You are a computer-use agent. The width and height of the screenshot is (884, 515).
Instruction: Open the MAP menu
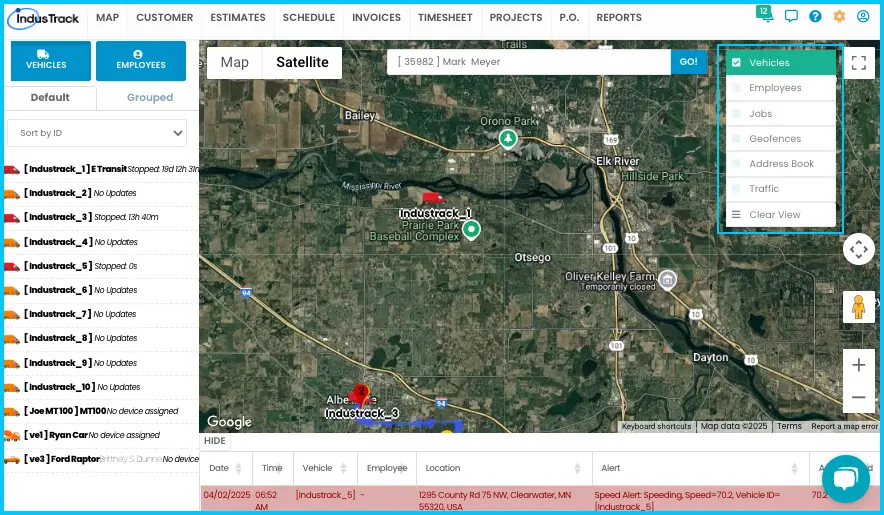pos(107,17)
